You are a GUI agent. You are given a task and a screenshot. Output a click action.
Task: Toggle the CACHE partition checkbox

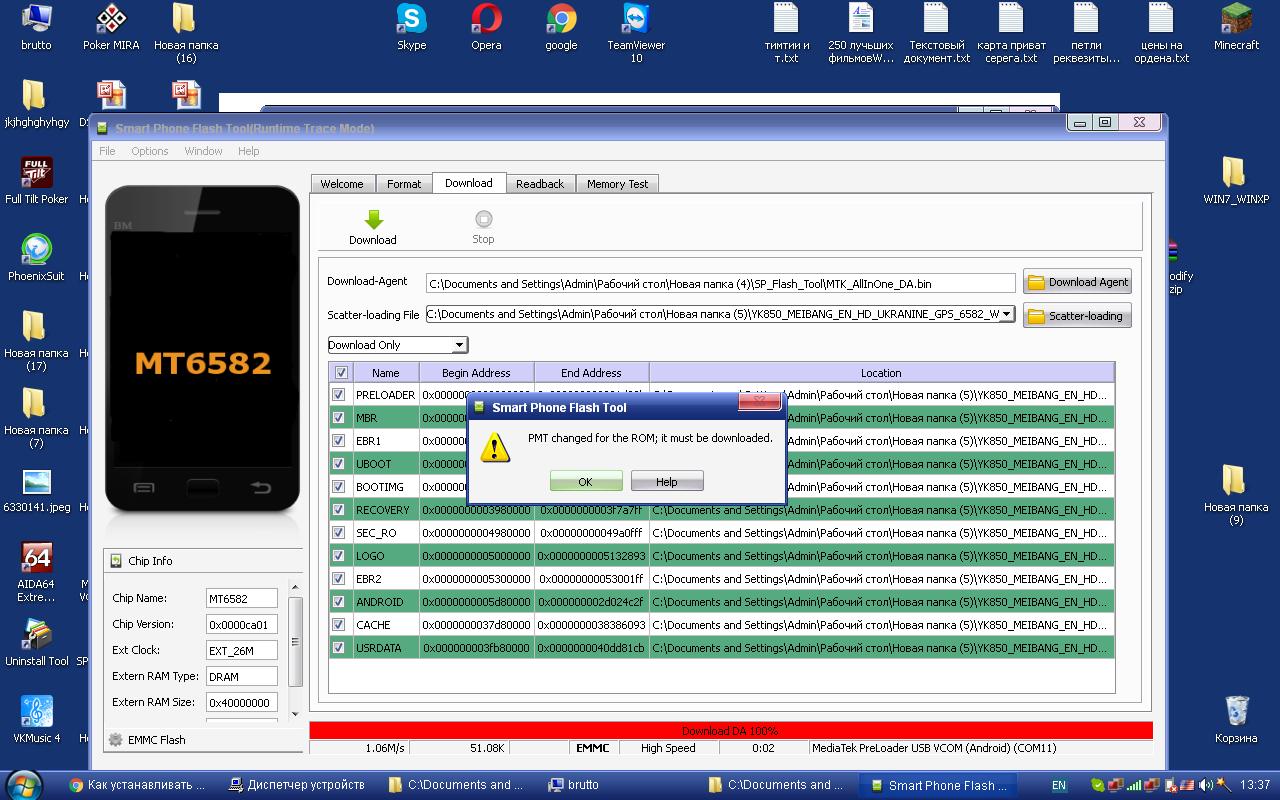click(339, 625)
